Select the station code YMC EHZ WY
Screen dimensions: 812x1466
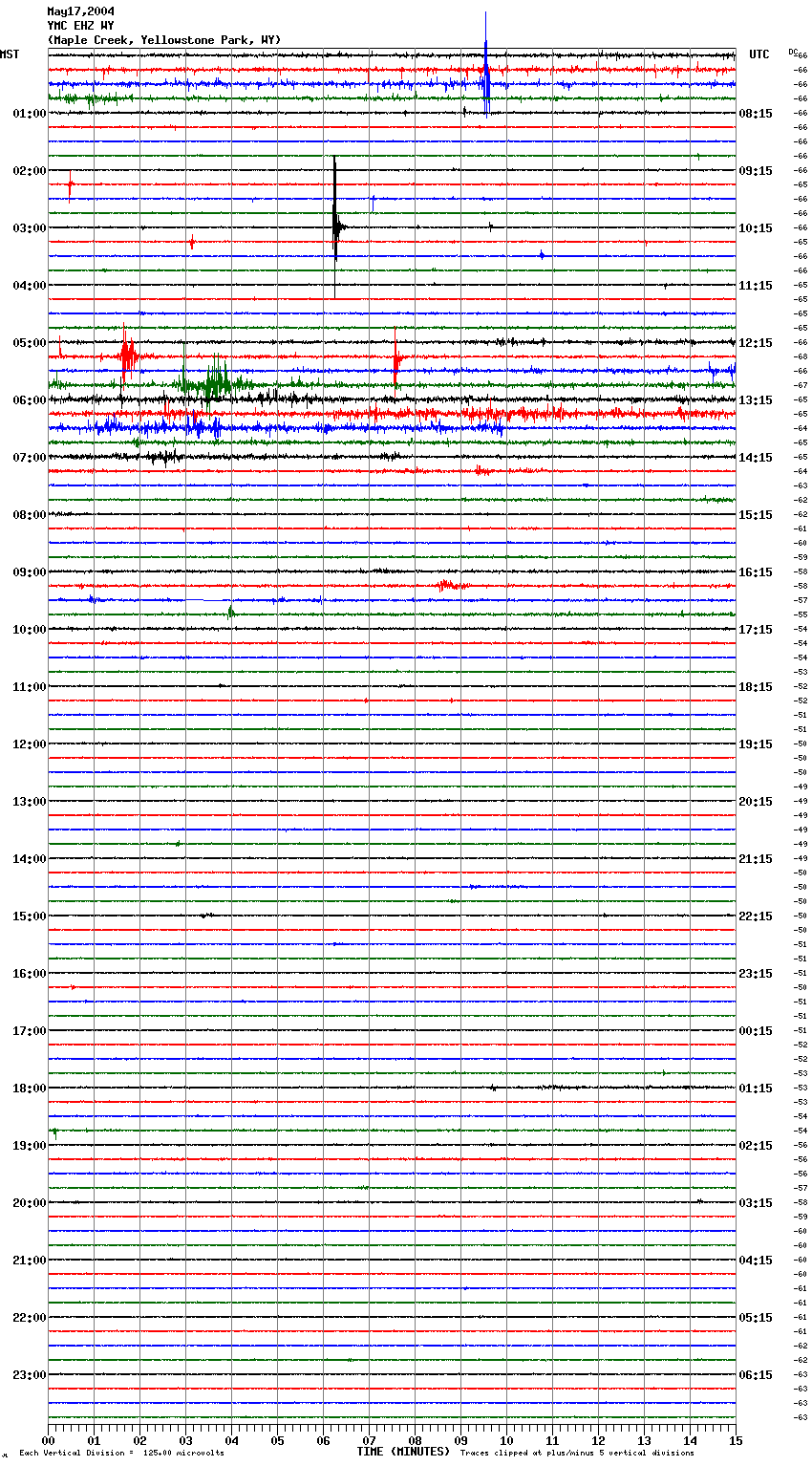coord(80,26)
